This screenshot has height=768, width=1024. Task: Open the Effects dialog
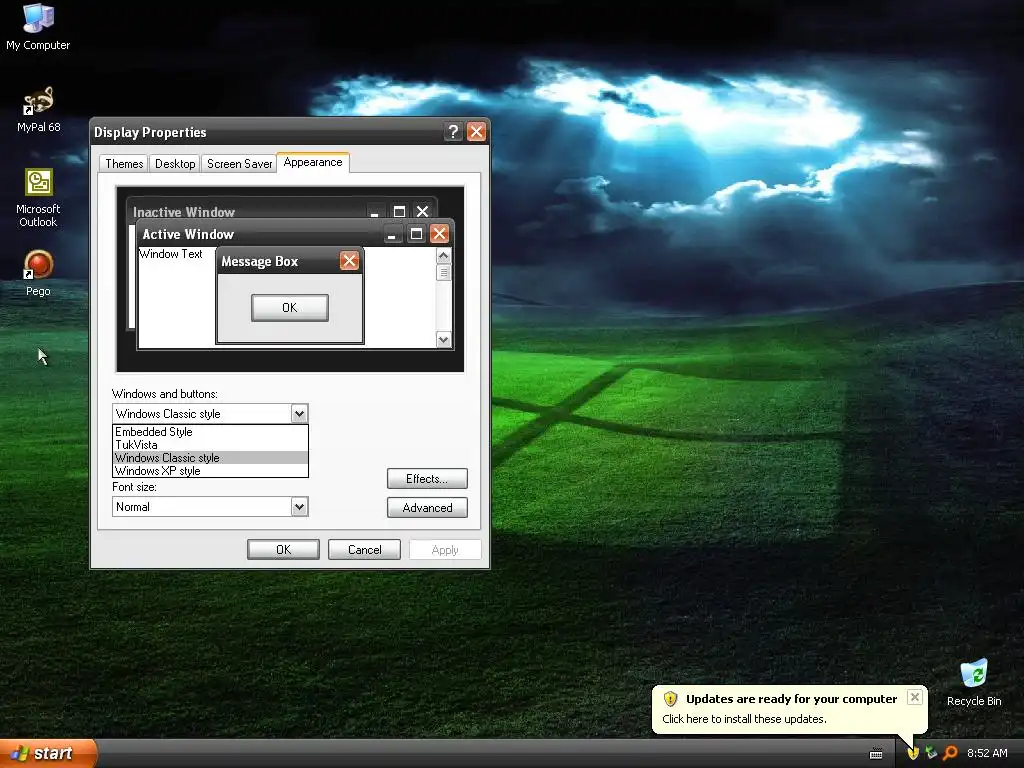click(x=427, y=479)
